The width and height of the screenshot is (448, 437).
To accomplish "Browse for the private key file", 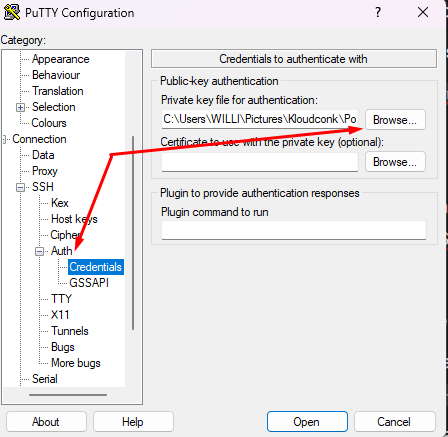I will pyautogui.click(x=395, y=120).
